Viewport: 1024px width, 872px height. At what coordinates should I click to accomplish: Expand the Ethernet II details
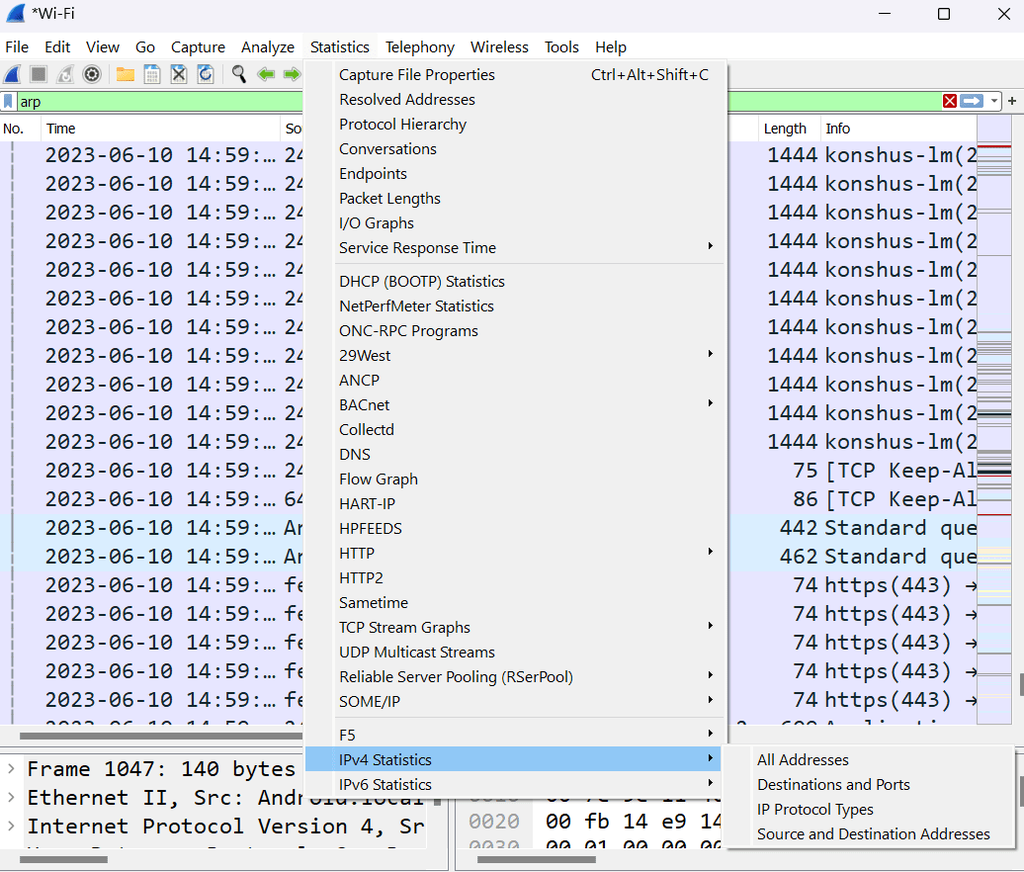point(10,798)
